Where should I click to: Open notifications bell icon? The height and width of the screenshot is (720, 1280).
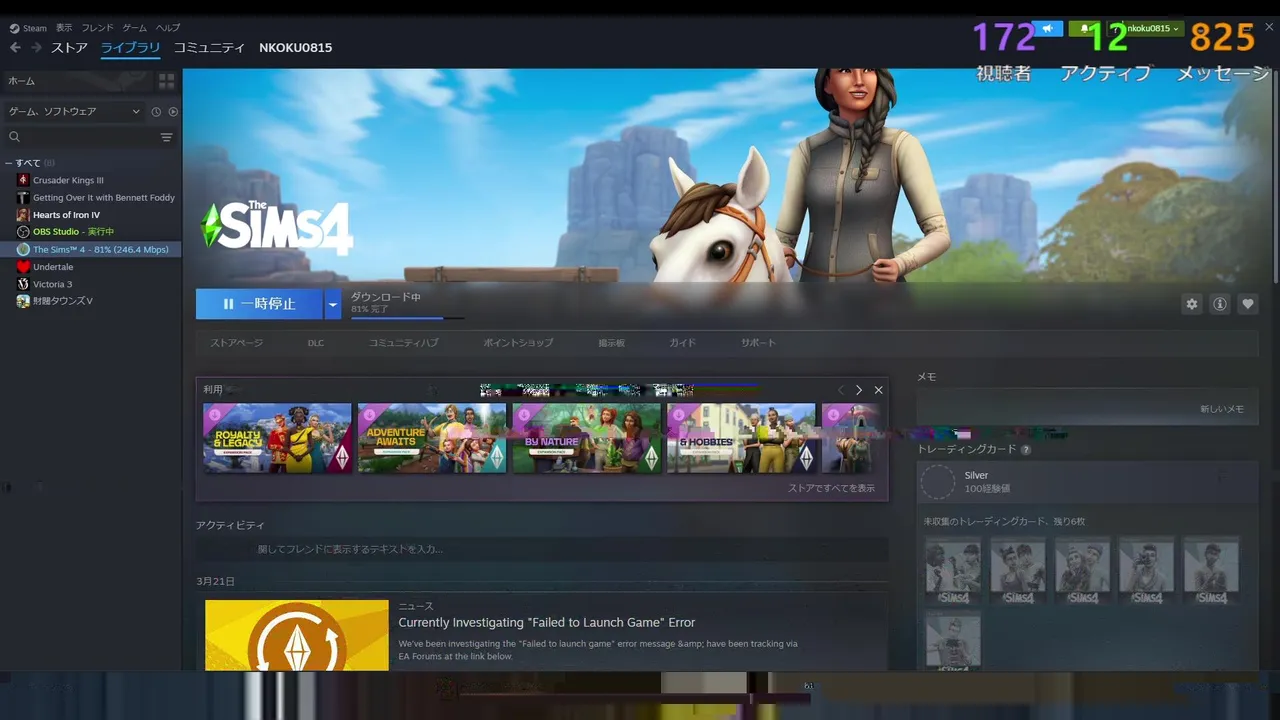tap(1084, 29)
